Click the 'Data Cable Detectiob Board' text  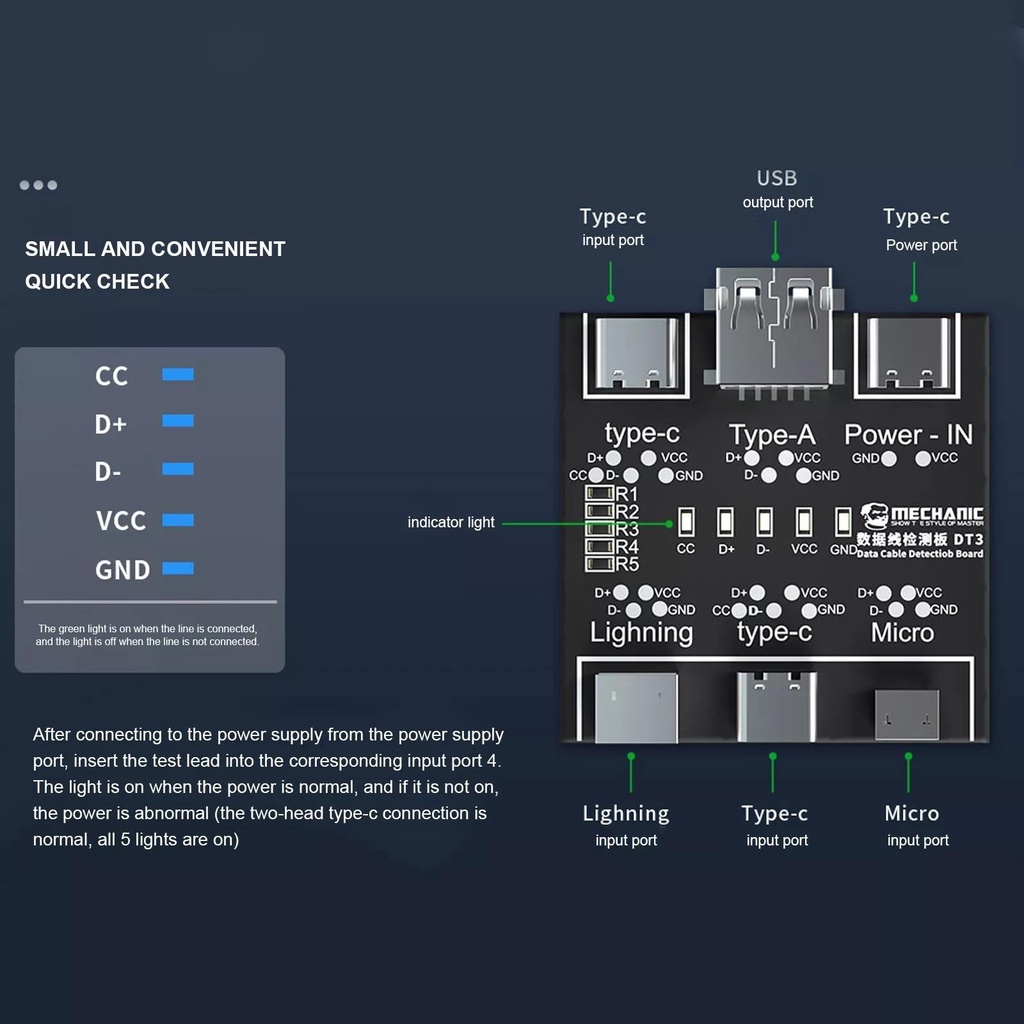coord(920,554)
